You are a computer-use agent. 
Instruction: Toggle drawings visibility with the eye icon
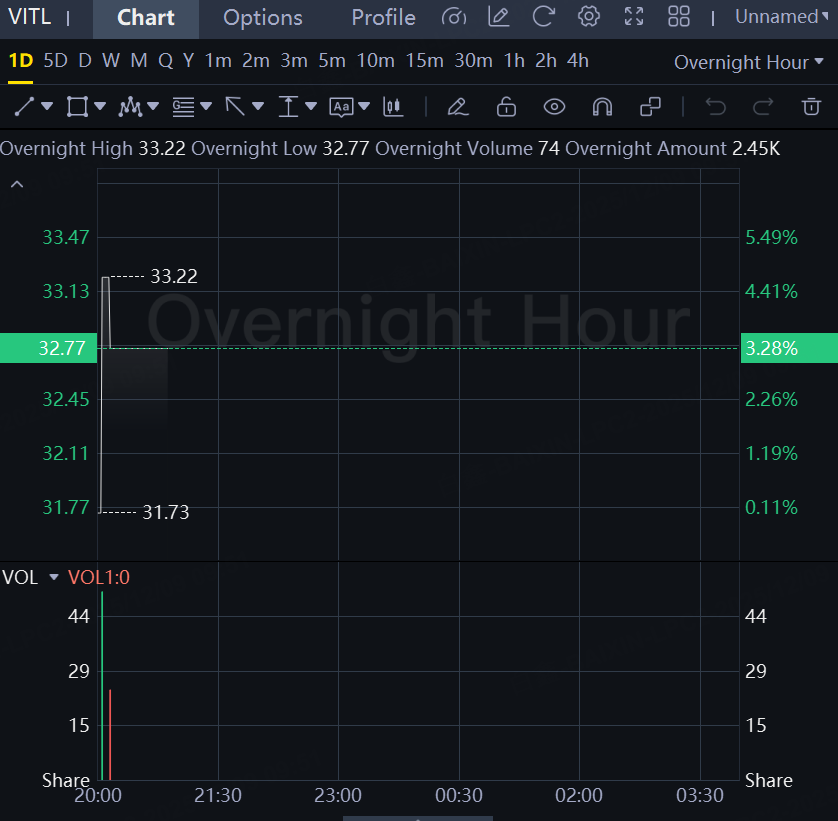click(x=554, y=106)
